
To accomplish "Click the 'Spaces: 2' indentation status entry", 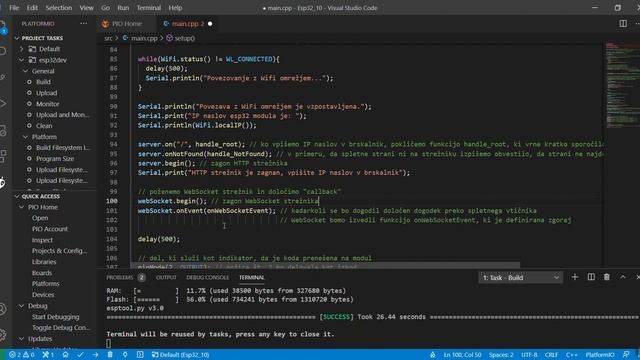I will click(501, 355).
